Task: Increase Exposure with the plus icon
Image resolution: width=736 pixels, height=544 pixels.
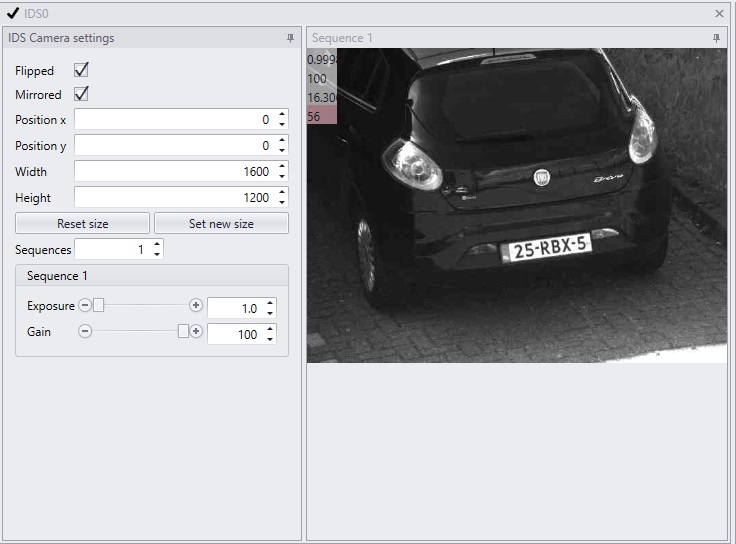Action: pos(196,306)
